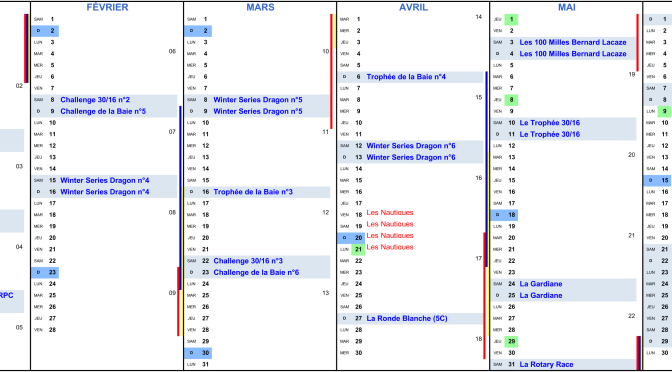Click Trophée de la Baie n°3 event
The image size is (672, 372).
tap(253, 192)
